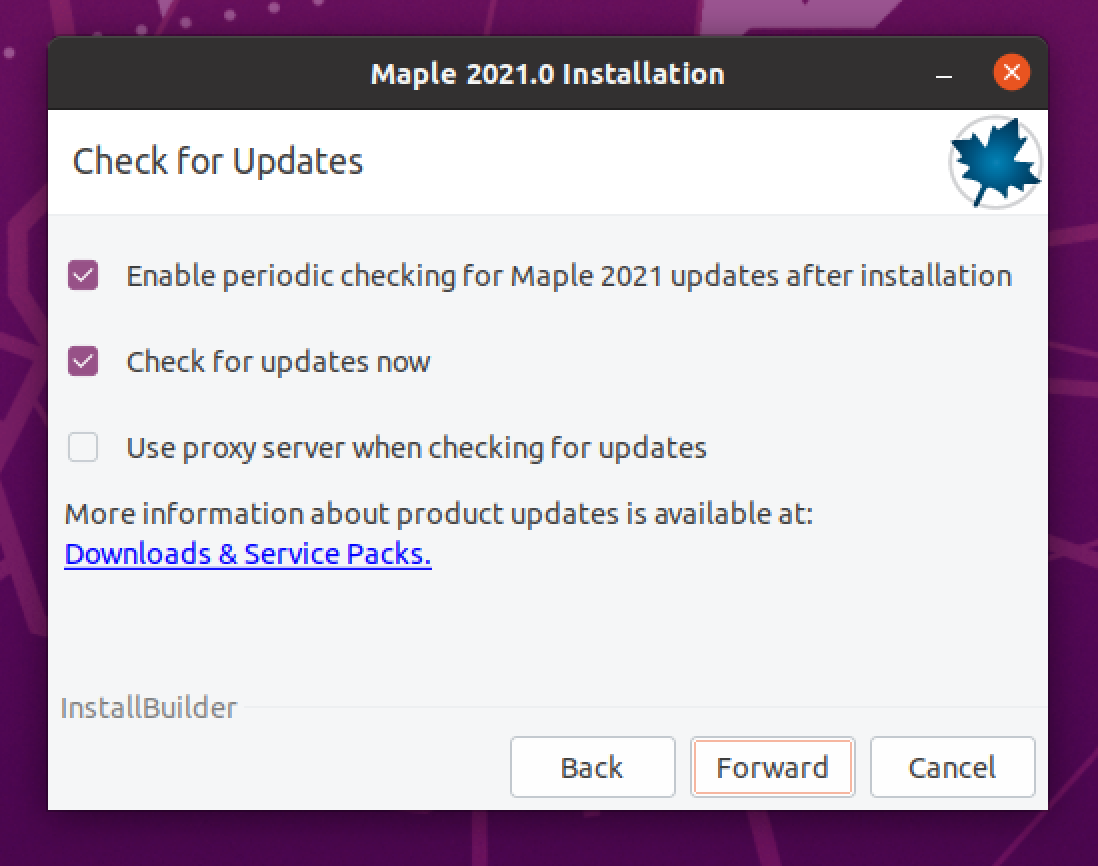Open the Downloads & Service Packs link

[x=247, y=554]
